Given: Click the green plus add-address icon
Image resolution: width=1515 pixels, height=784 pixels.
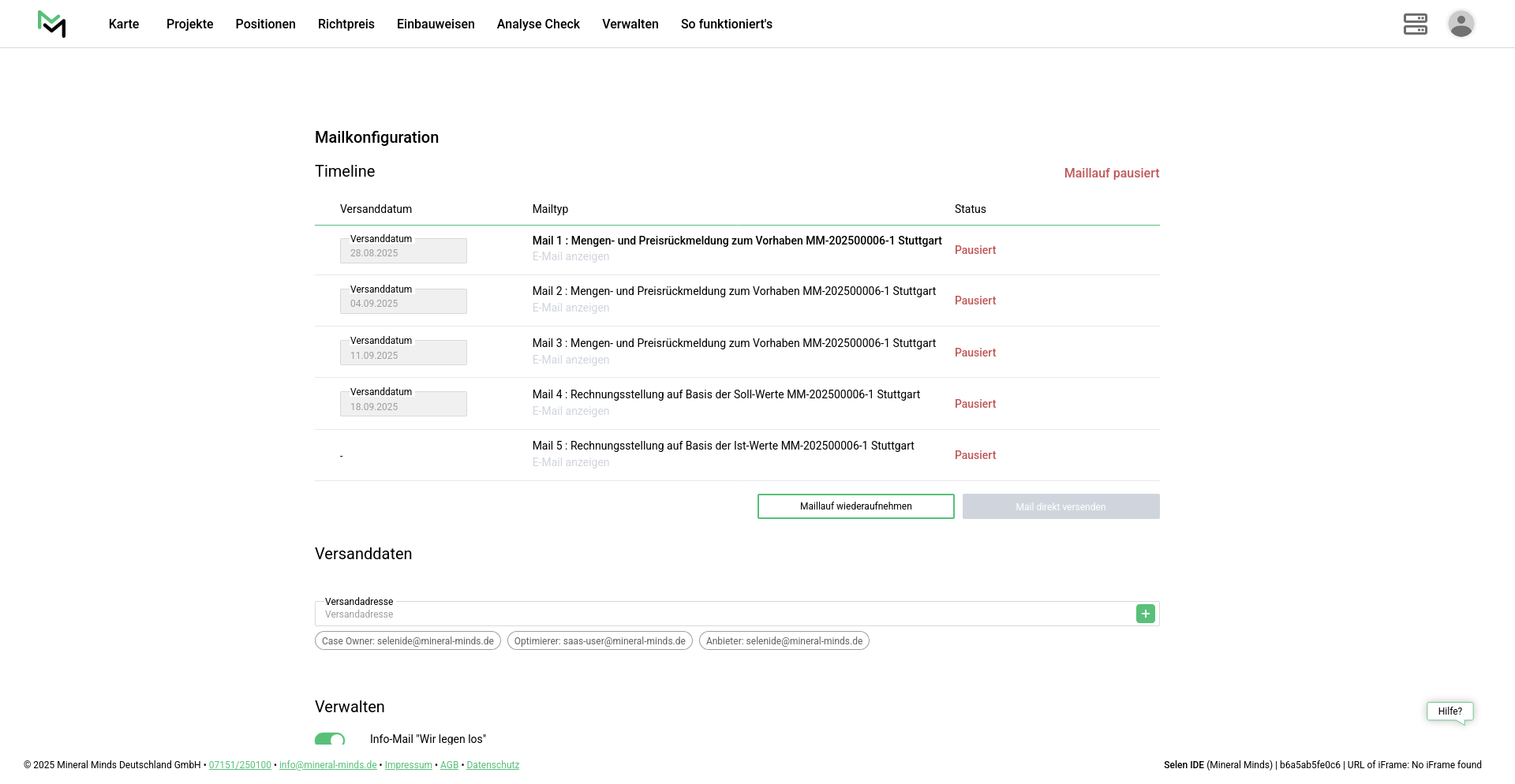Looking at the screenshot, I should (1145, 614).
